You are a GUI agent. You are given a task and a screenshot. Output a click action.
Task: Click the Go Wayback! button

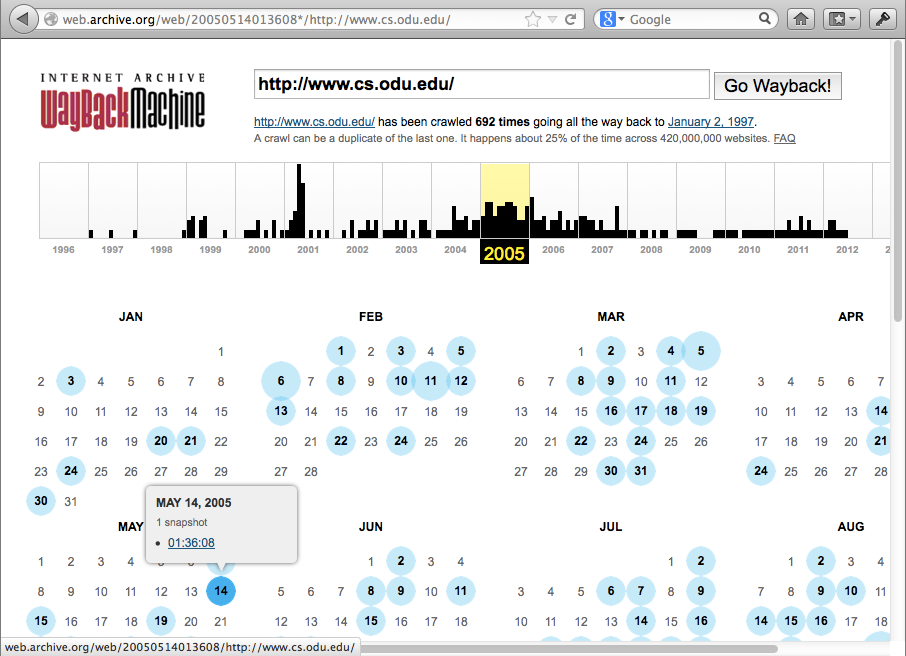[x=777, y=86]
